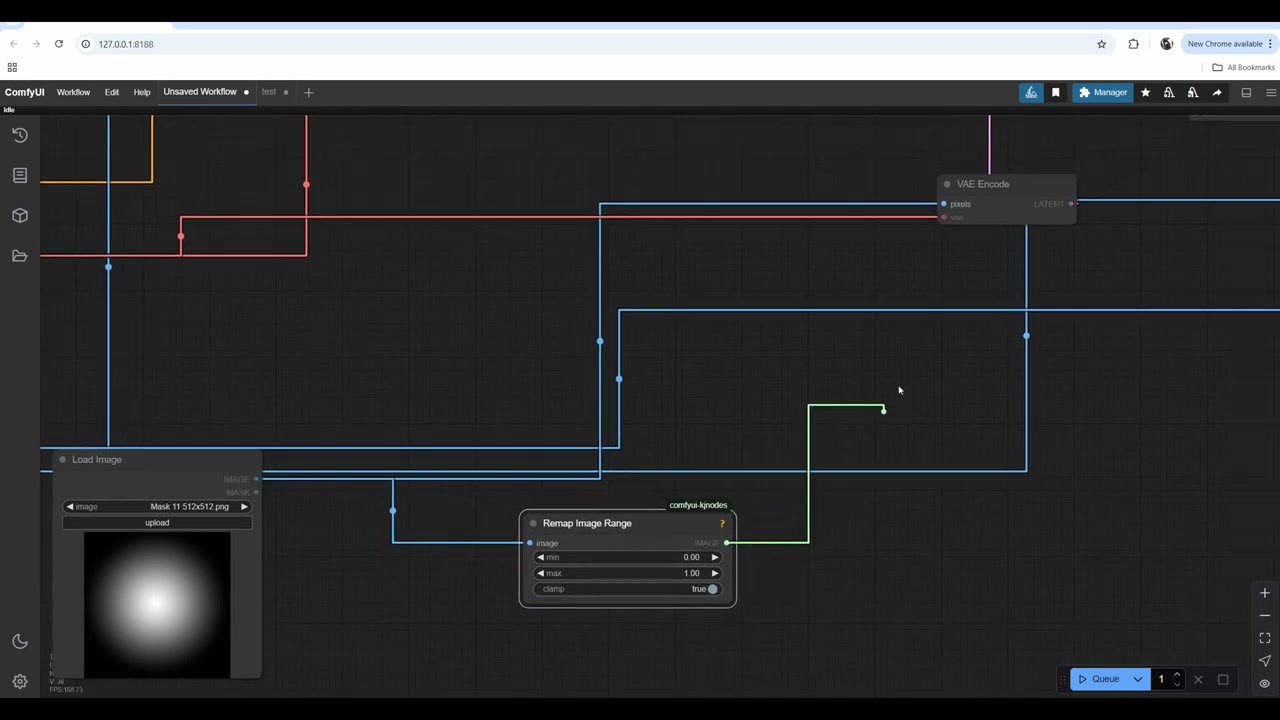Select next image with right arrow

tap(244, 507)
